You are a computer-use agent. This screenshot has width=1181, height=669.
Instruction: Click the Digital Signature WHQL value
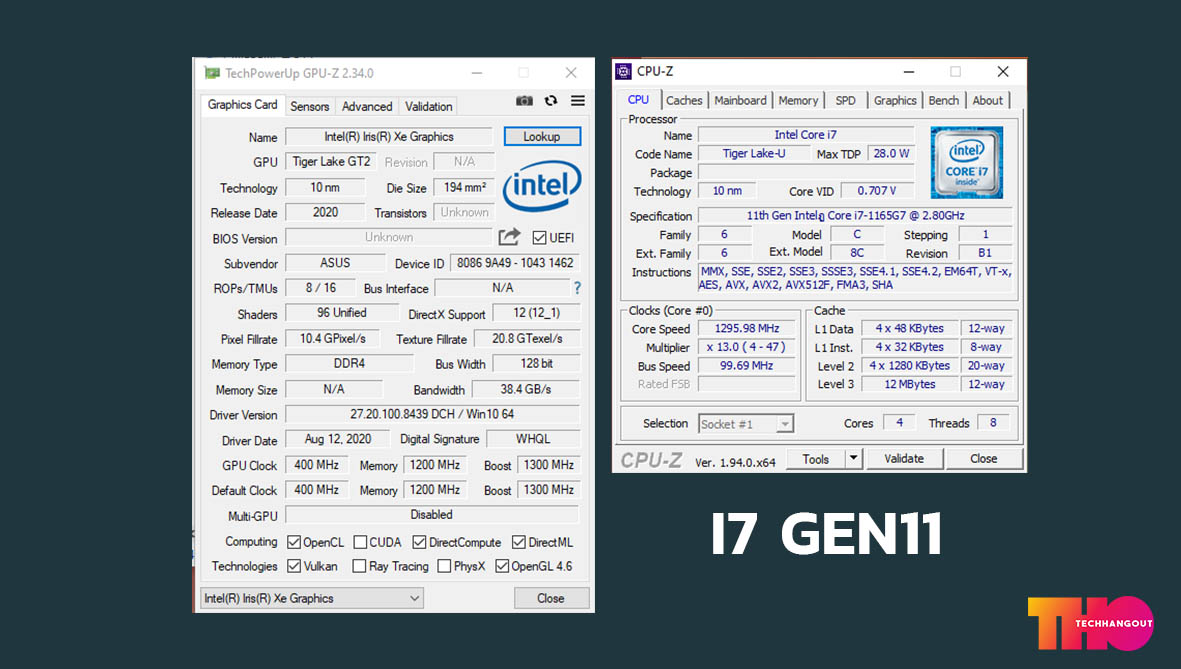coord(533,438)
